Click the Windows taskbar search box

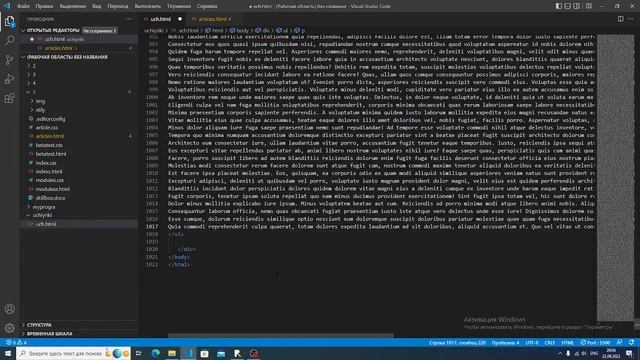tap(73, 353)
